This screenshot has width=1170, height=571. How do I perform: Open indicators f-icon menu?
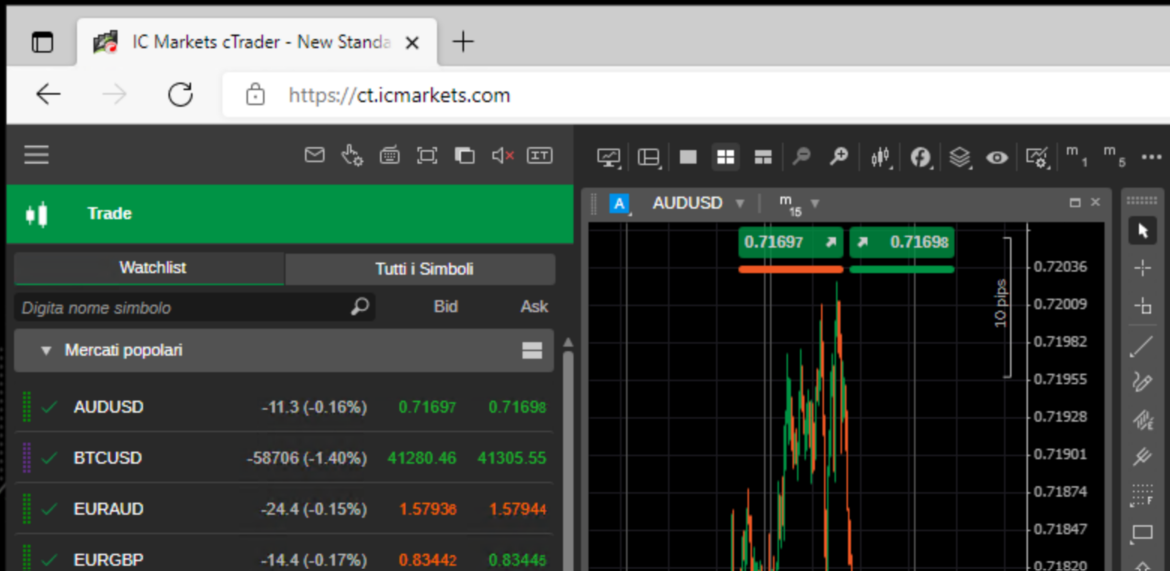922,157
